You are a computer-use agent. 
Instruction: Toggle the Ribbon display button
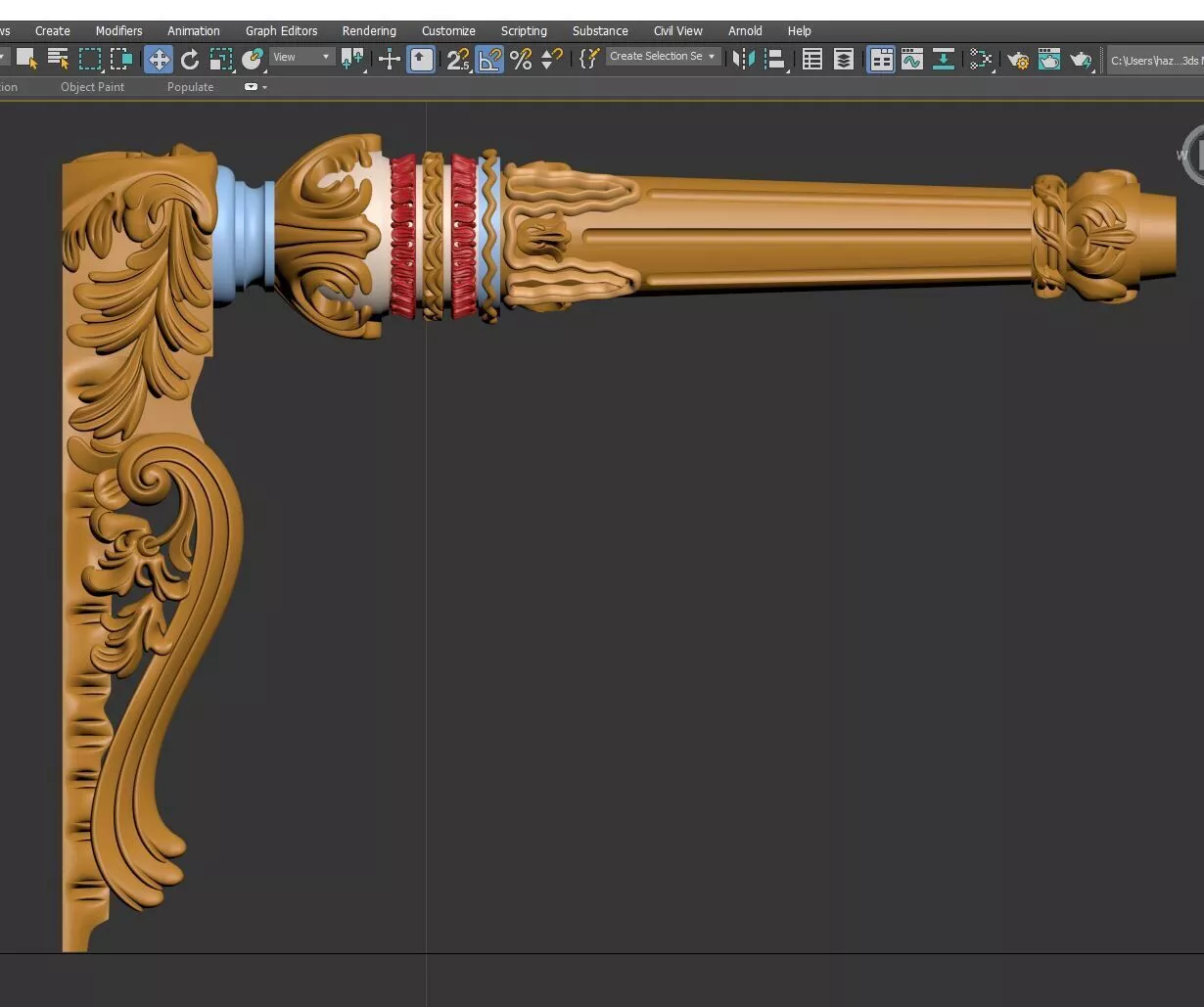click(881, 60)
